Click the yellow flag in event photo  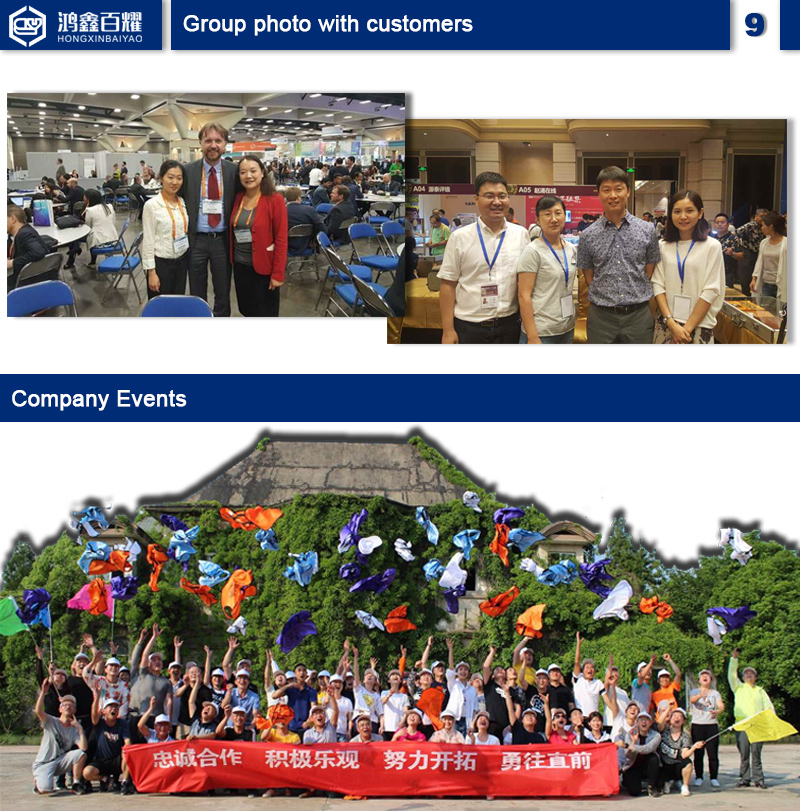click(765, 726)
